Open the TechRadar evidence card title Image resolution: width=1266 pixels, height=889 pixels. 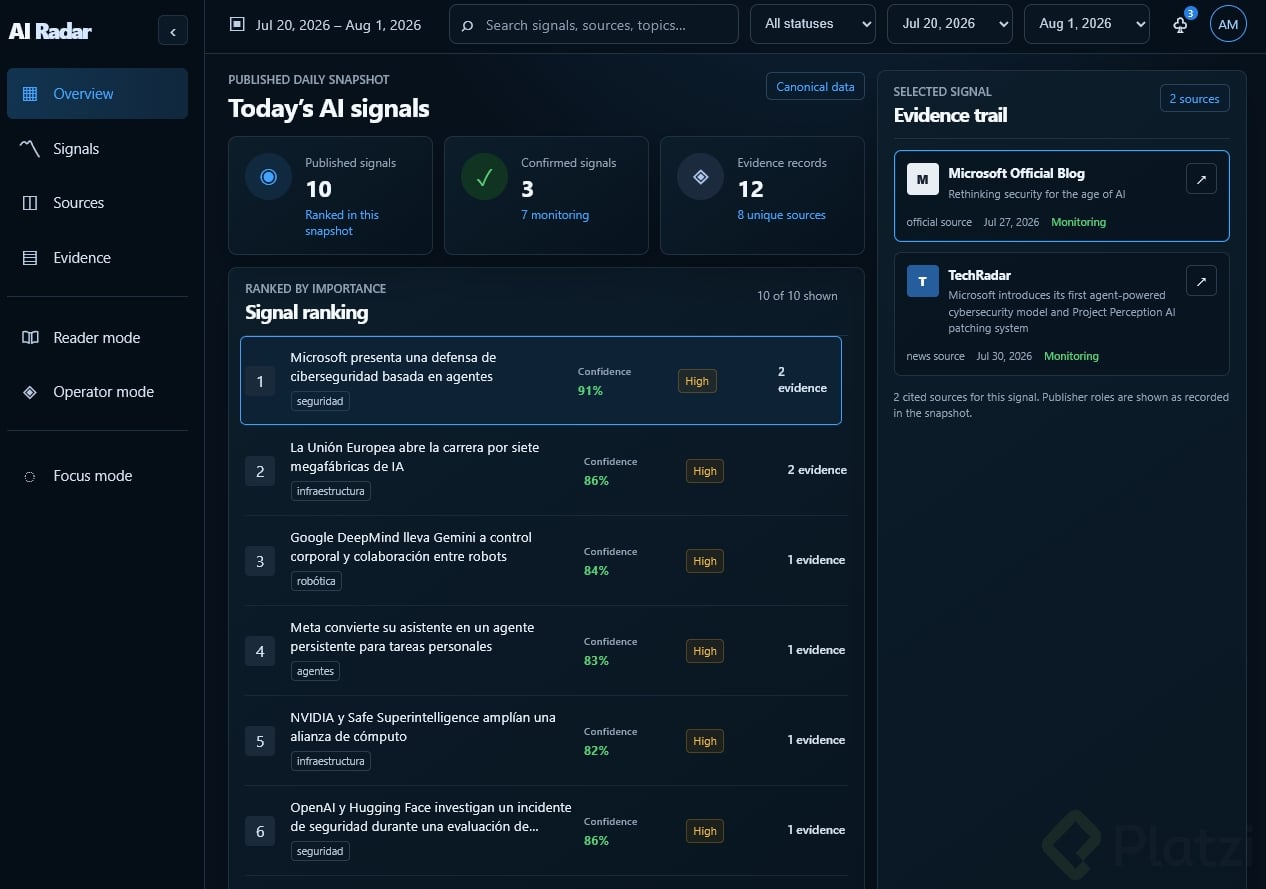[979, 275]
